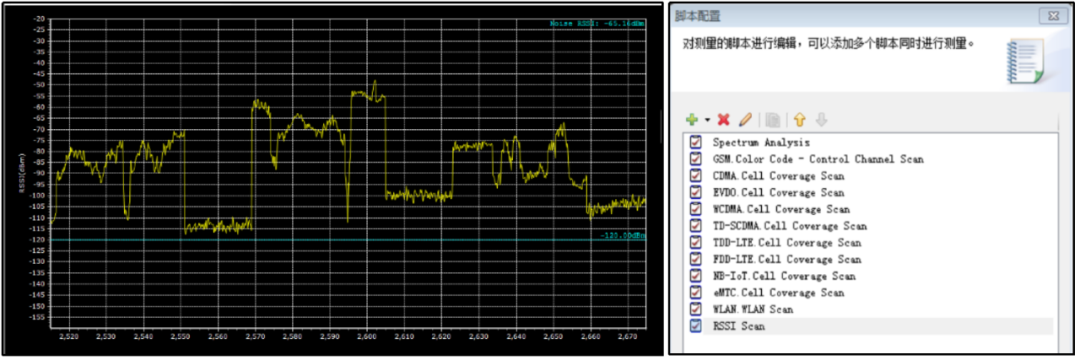1080x360 pixels.
Task: Open the dropdown arrow beside the plus icon
Action: tap(707, 120)
